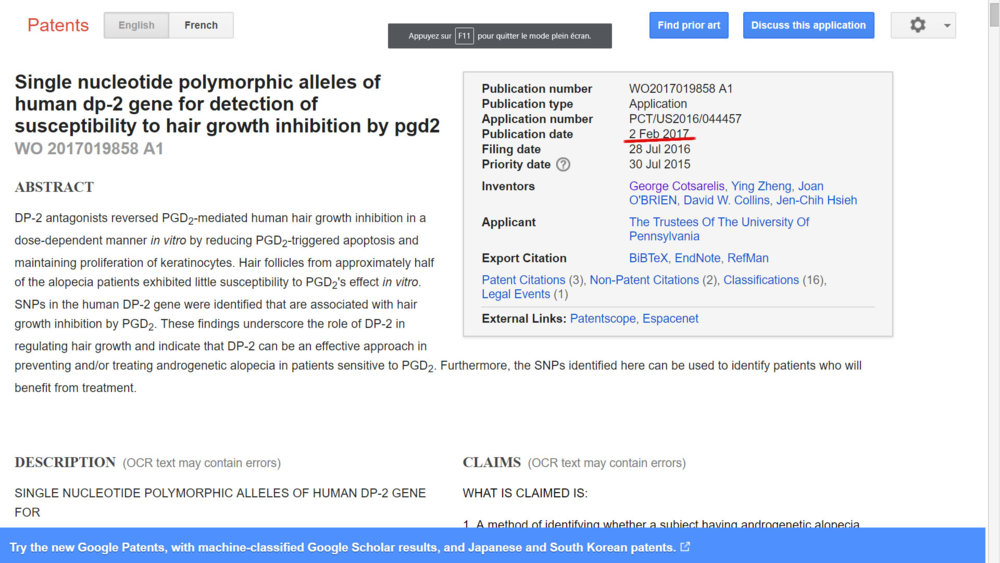Click the Priority date help icon

tap(563, 165)
